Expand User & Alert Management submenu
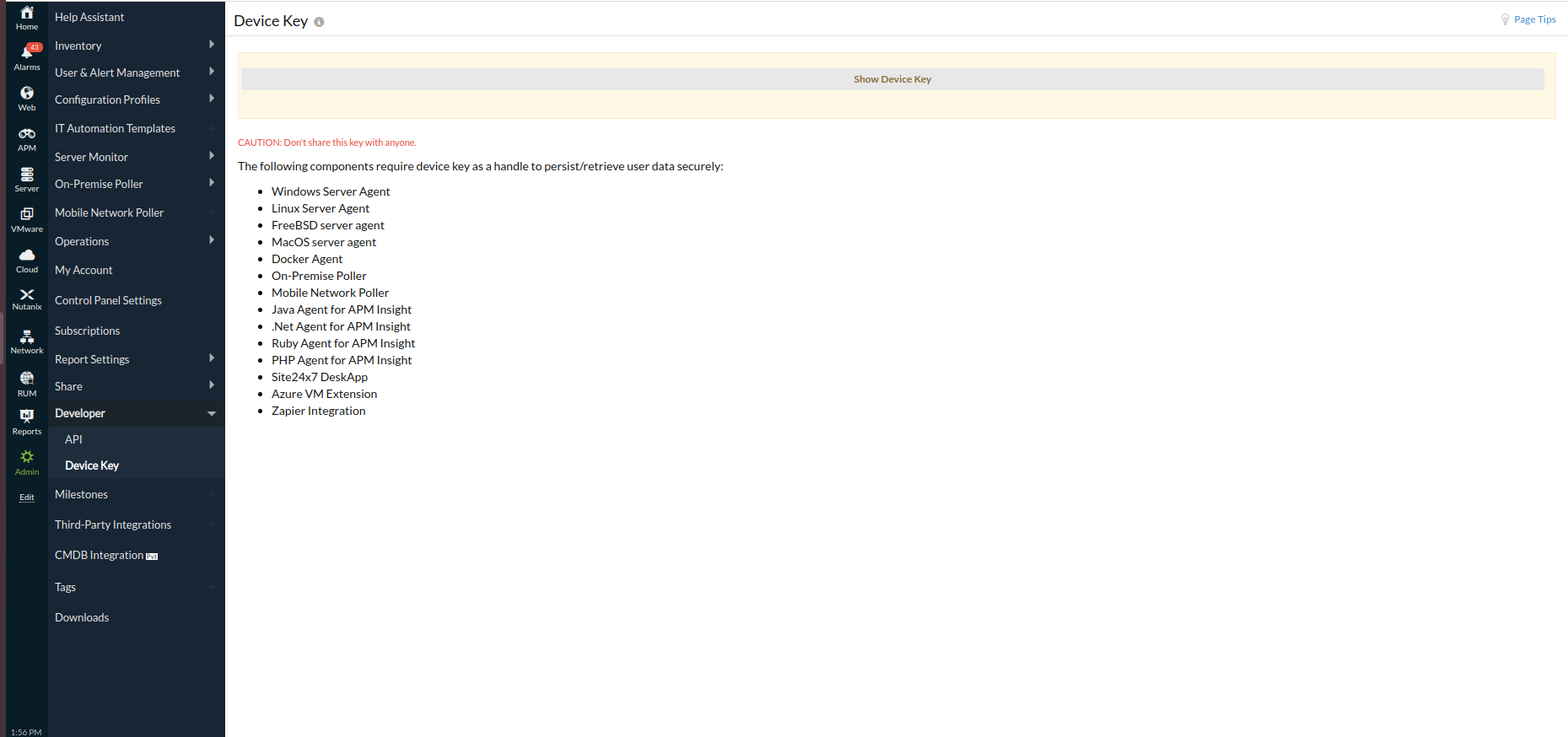Image resolution: width=1568 pixels, height=737 pixels. 211,72
